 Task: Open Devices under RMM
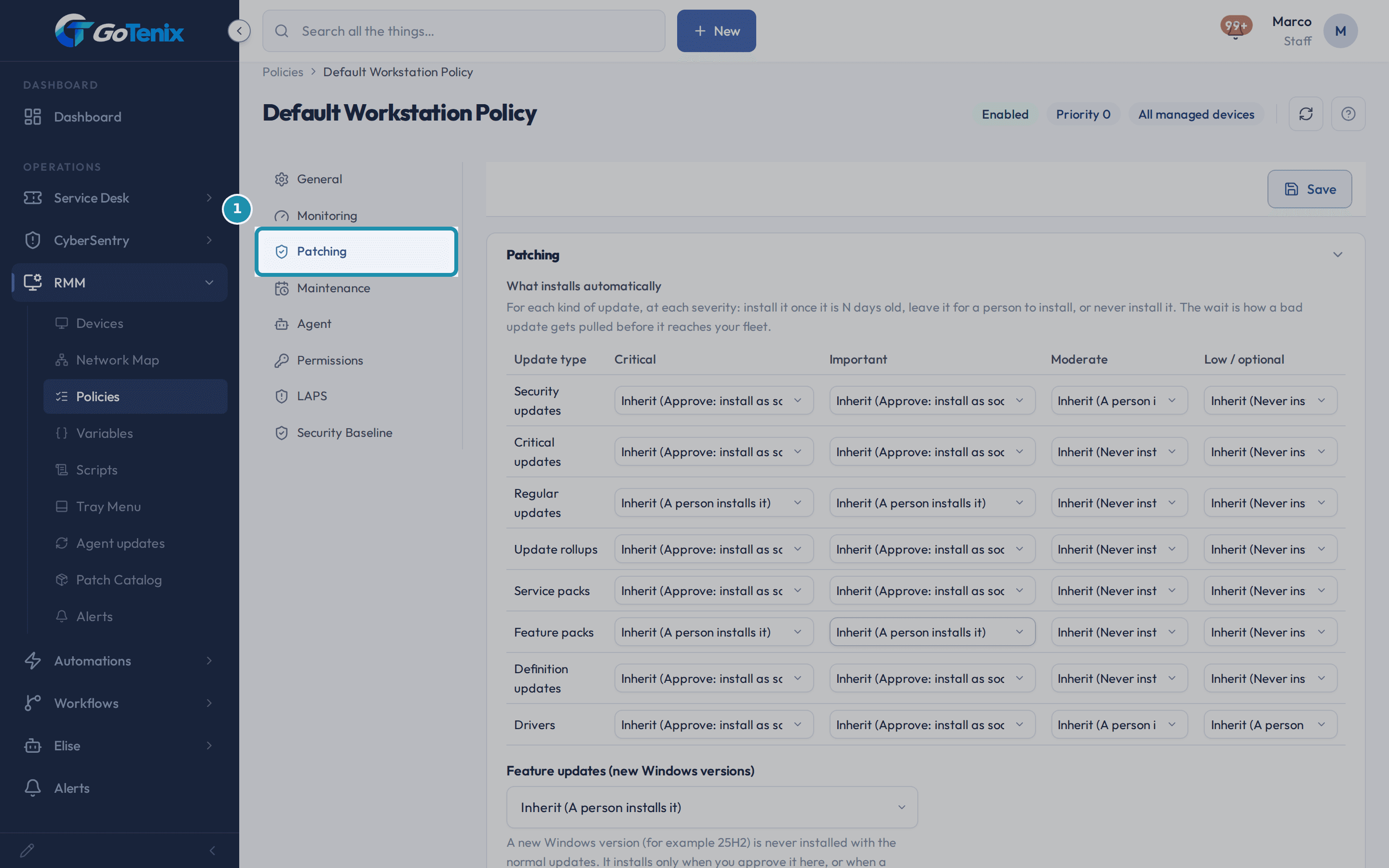tap(136, 323)
